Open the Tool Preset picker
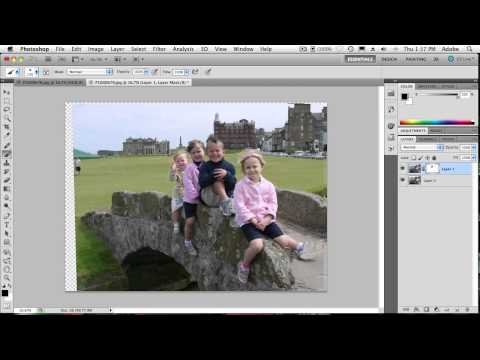This screenshot has width=480, height=360. 13,72
